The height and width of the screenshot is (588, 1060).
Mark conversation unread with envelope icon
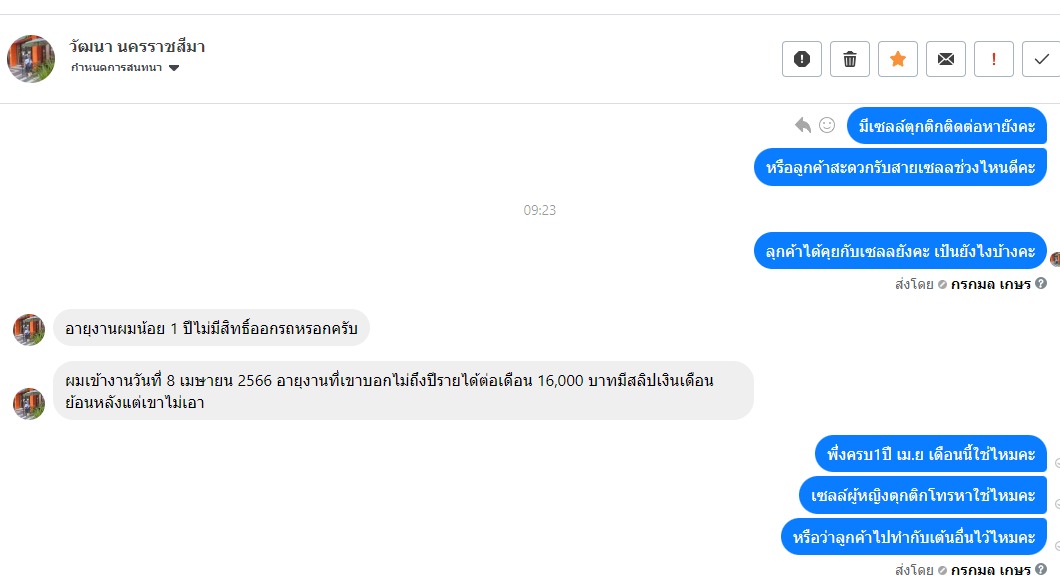click(x=946, y=59)
